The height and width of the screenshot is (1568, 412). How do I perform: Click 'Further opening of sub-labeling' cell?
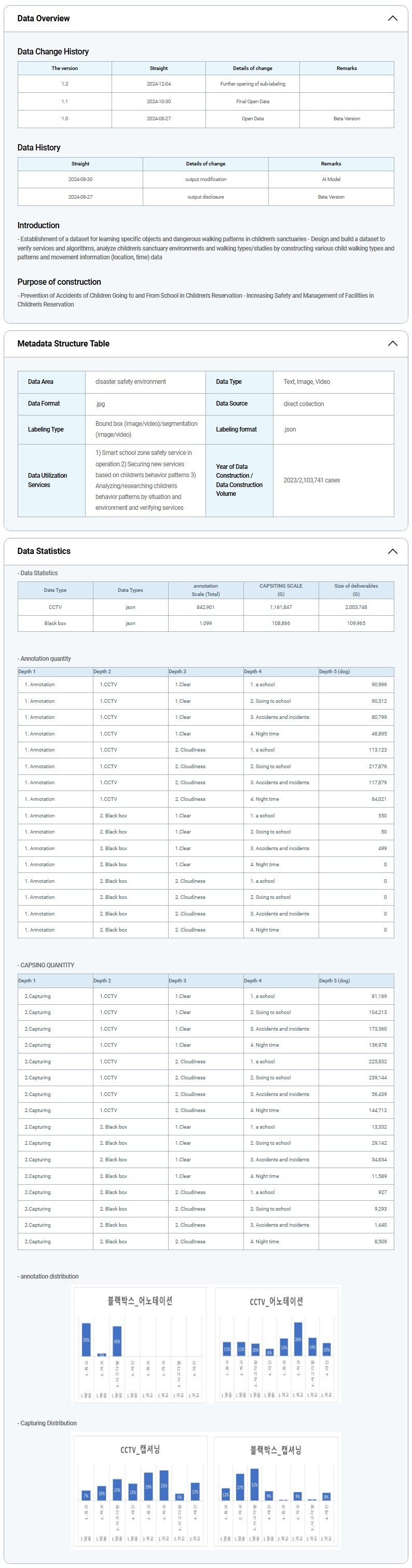[x=253, y=84]
